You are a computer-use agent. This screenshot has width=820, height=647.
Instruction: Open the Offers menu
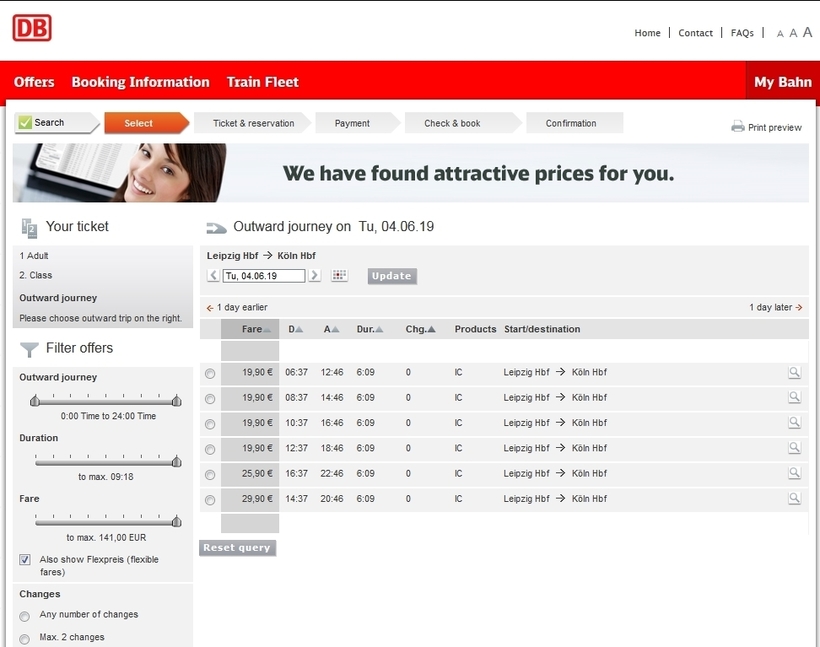[34, 82]
